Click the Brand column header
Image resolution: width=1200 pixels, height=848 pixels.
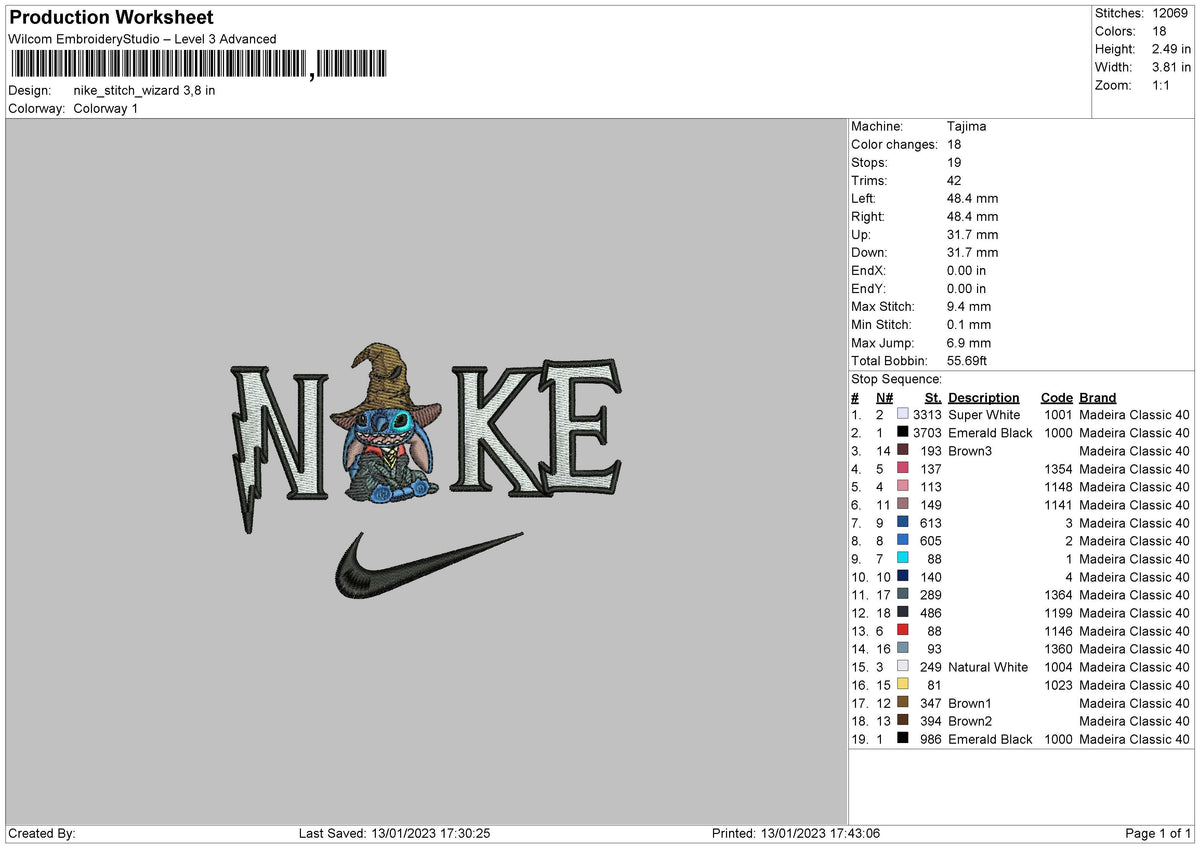pos(1098,397)
